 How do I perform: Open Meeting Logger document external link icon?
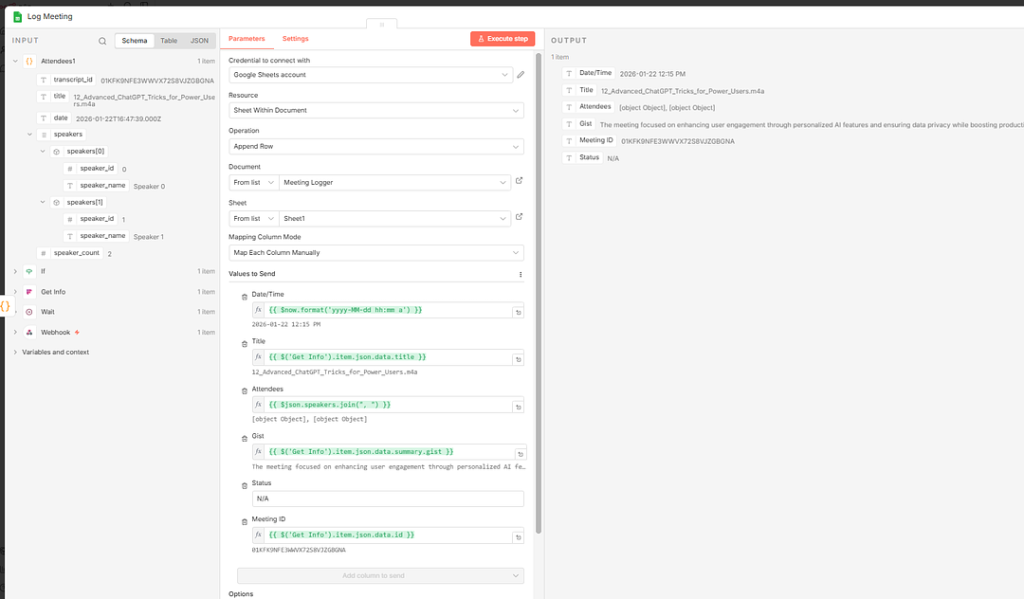pyautogui.click(x=519, y=181)
